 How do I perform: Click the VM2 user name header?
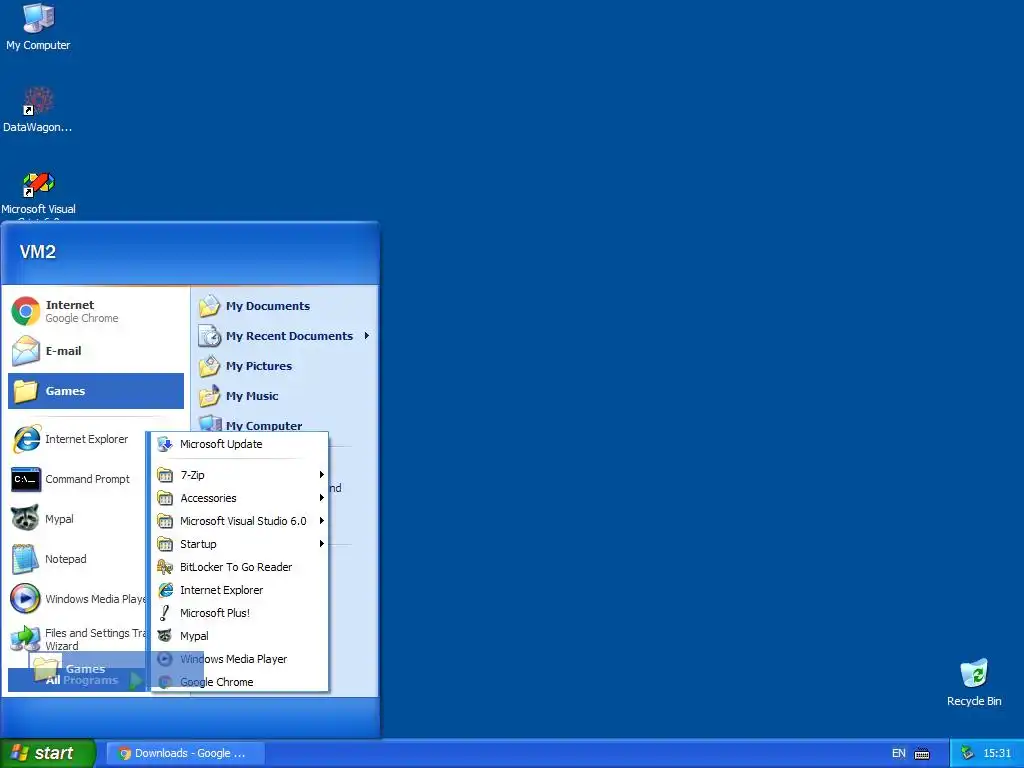[x=38, y=251]
